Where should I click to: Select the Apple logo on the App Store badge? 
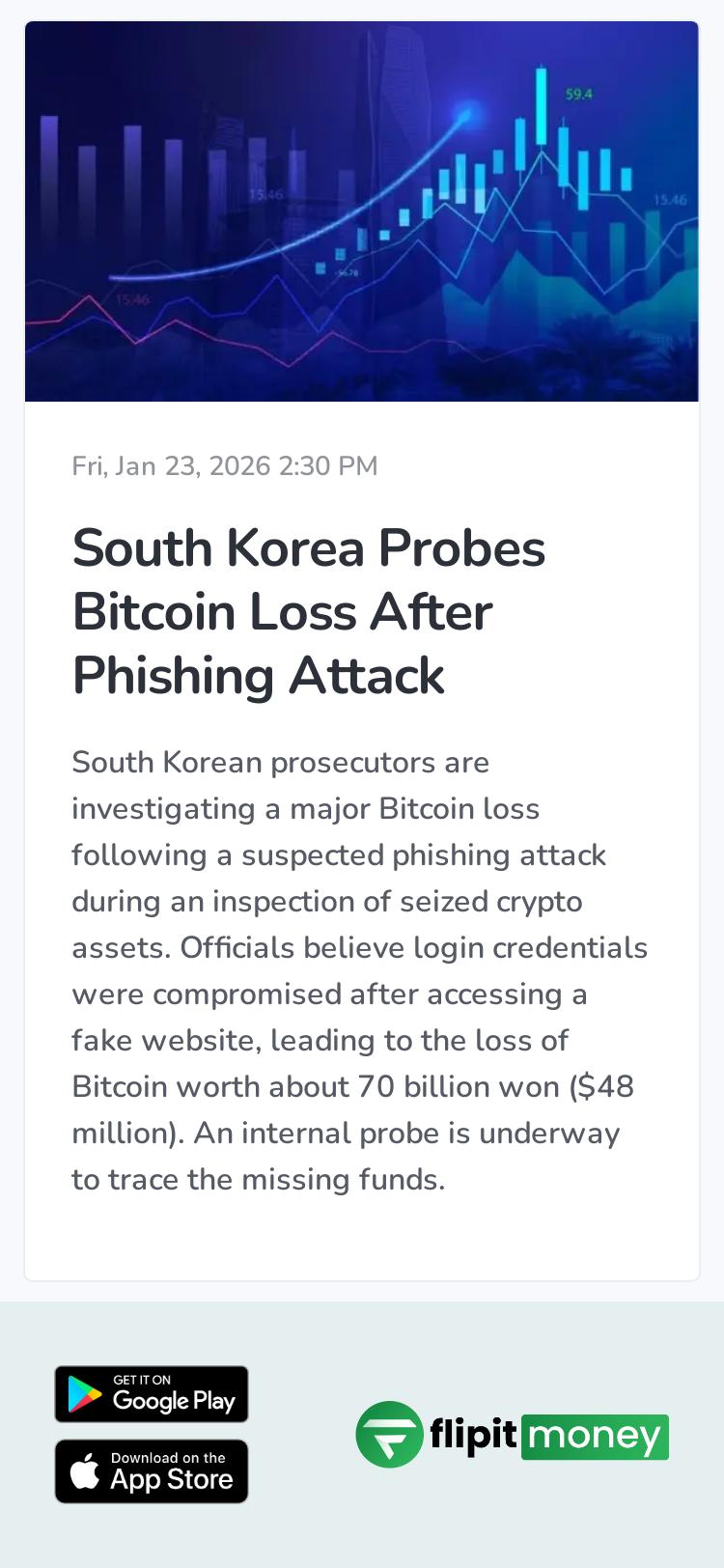pos(86,1470)
